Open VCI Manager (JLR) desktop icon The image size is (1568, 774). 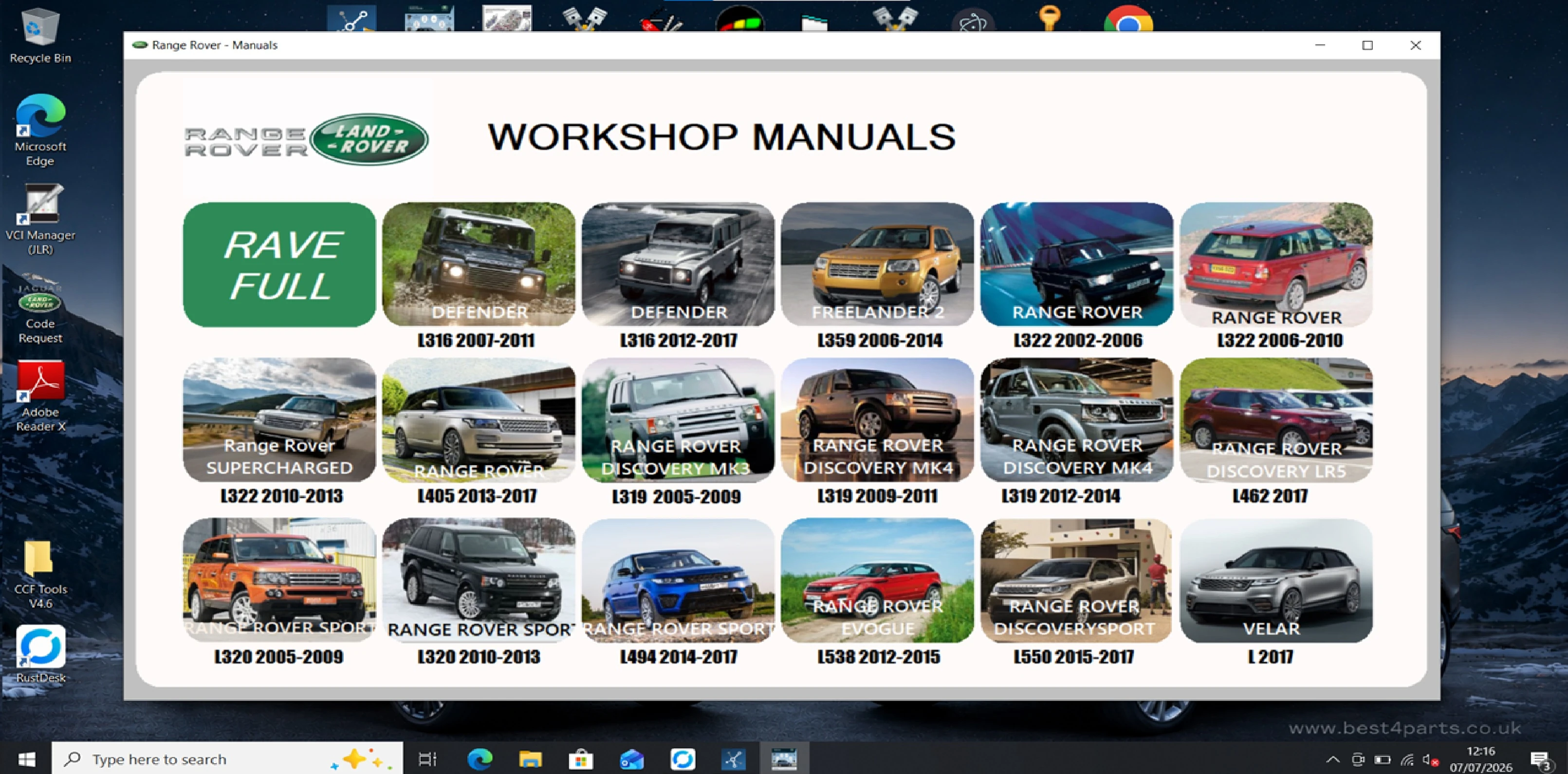(40, 219)
